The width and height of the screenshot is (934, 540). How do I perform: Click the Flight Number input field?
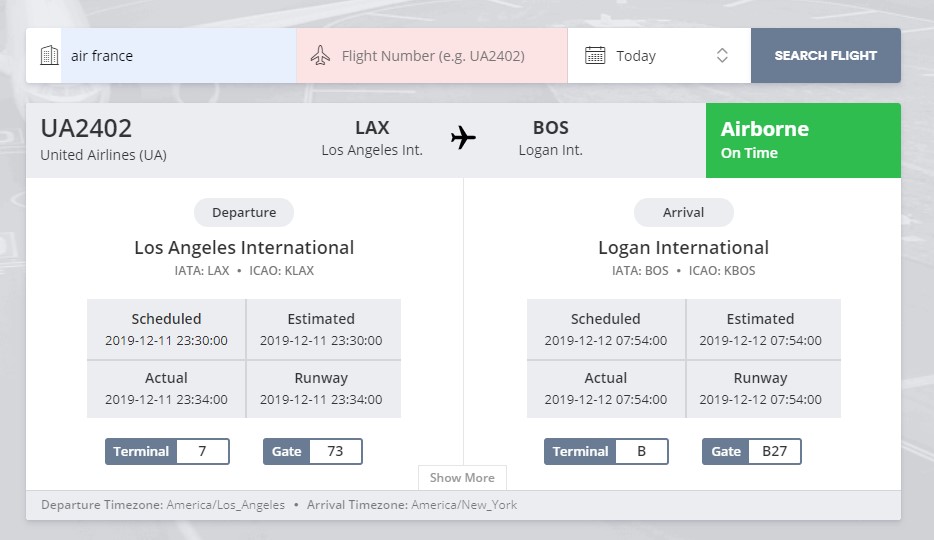432,55
